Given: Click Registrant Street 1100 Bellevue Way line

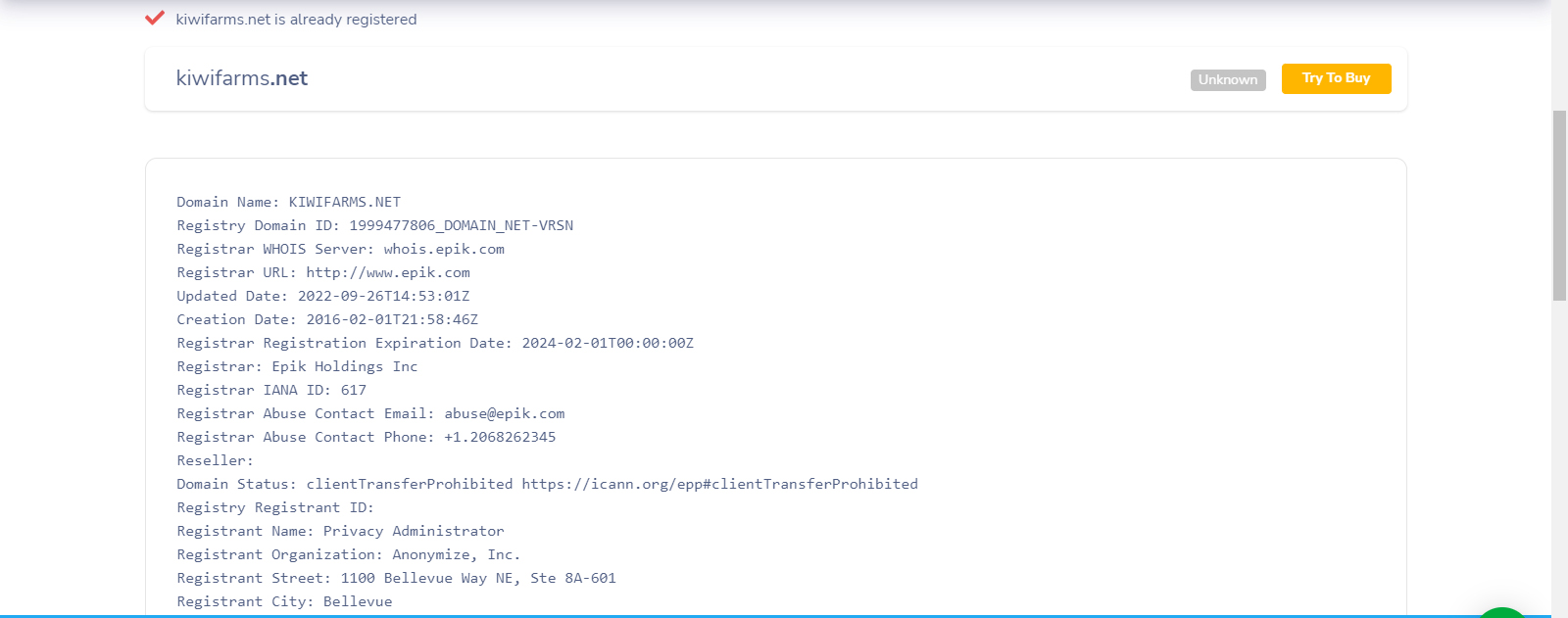Looking at the screenshot, I should click(397, 578).
